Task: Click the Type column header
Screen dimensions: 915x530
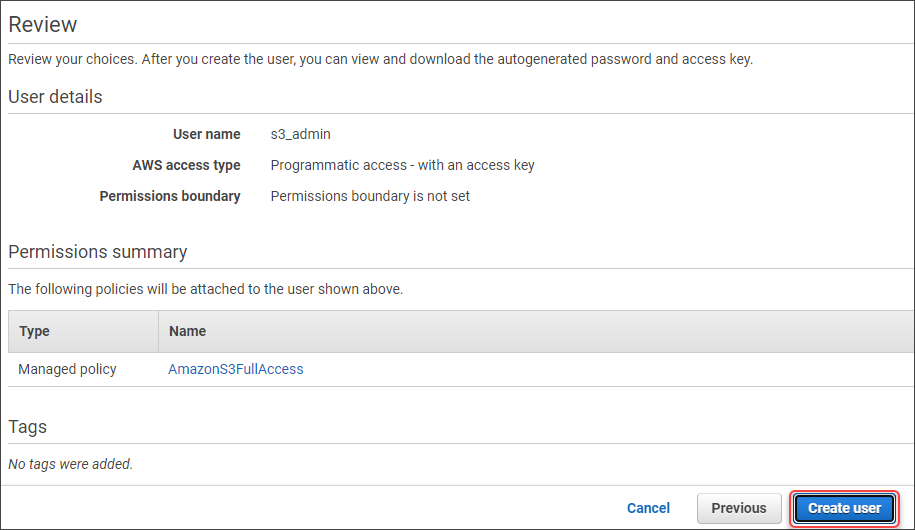Action: coord(34,331)
